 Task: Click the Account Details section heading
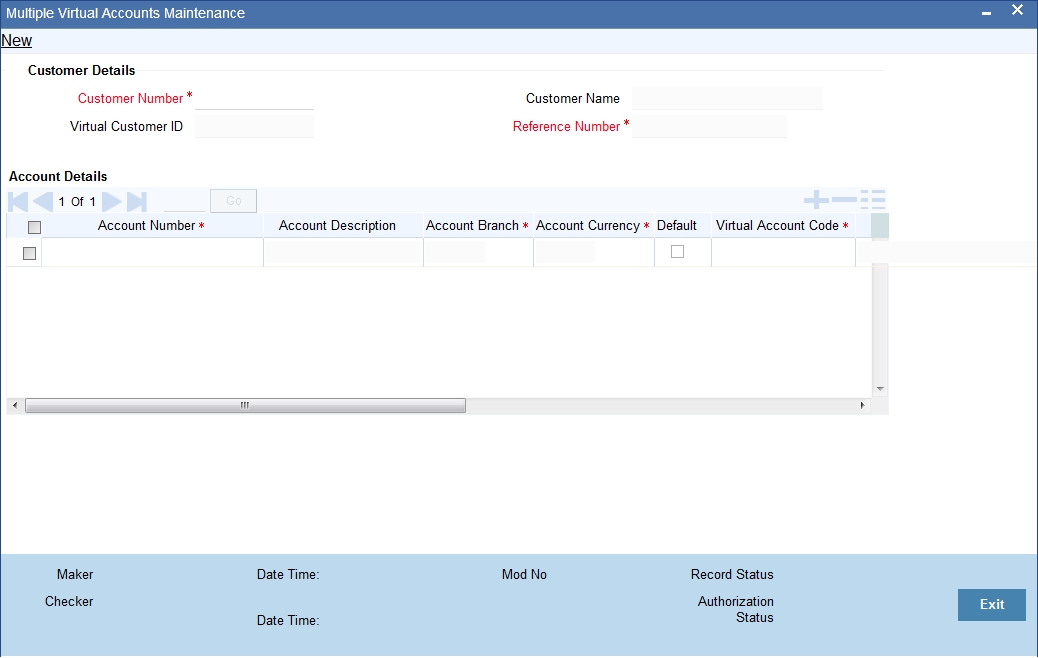pos(58,177)
